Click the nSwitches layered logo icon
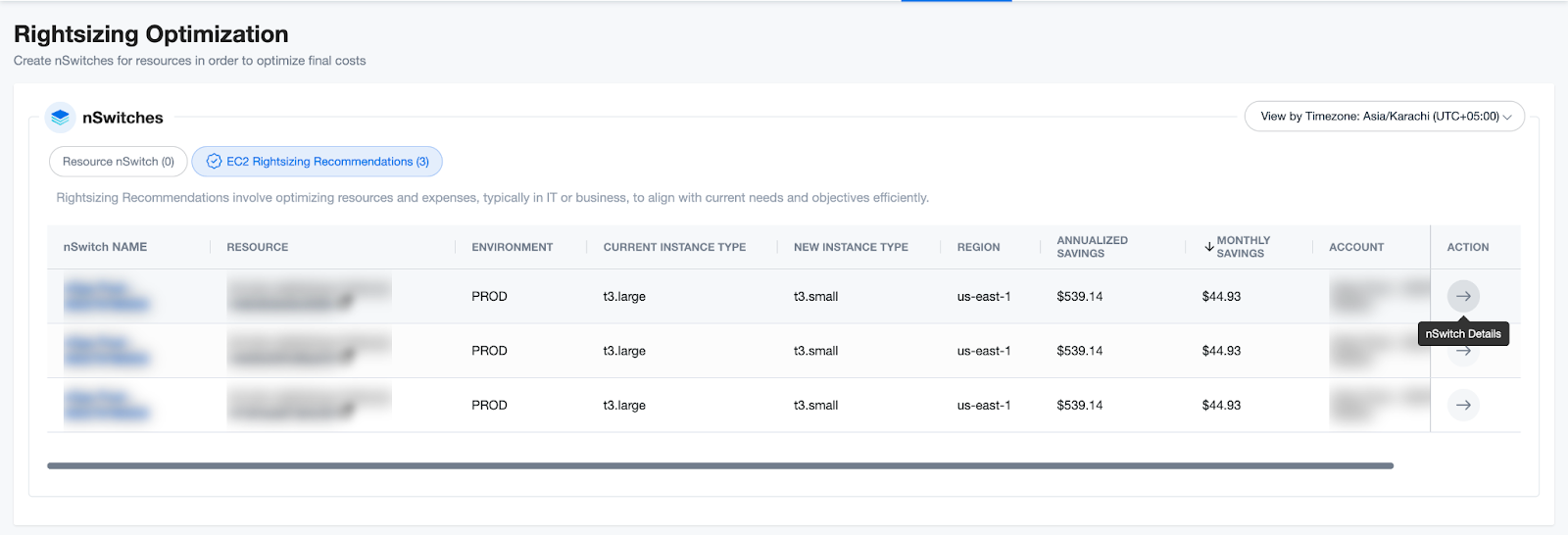This screenshot has width=1568, height=535. click(x=61, y=118)
